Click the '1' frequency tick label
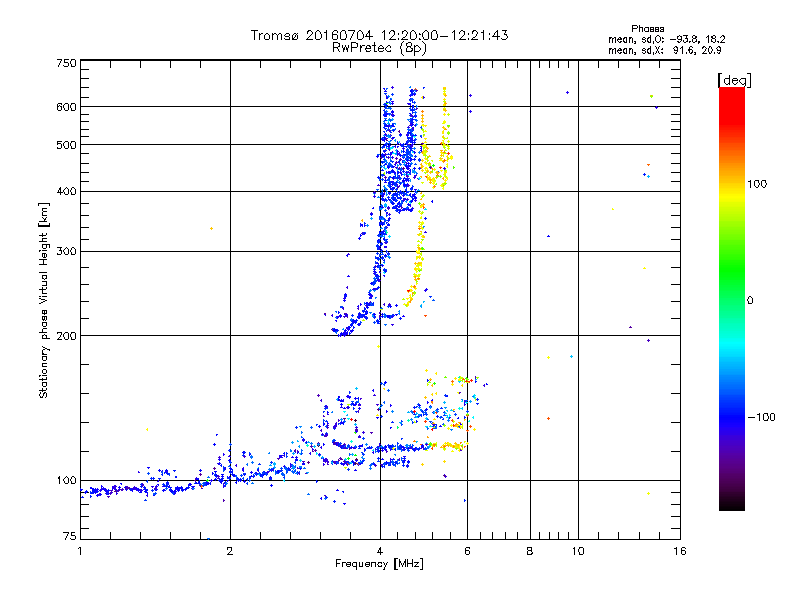The height and width of the screenshot is (600, 800). 80,551
